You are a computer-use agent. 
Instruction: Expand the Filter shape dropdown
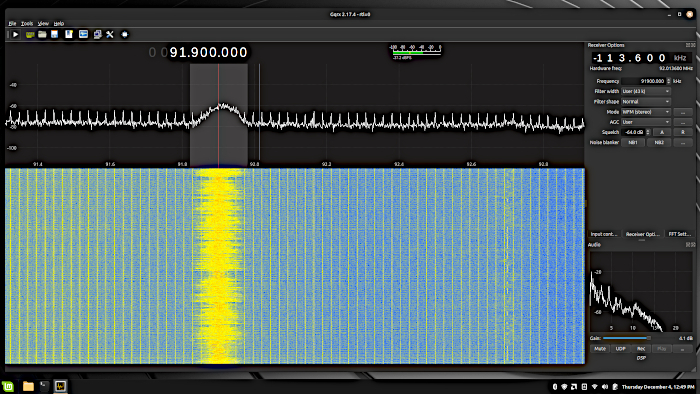pyautogui.click(x=646, y=102)
